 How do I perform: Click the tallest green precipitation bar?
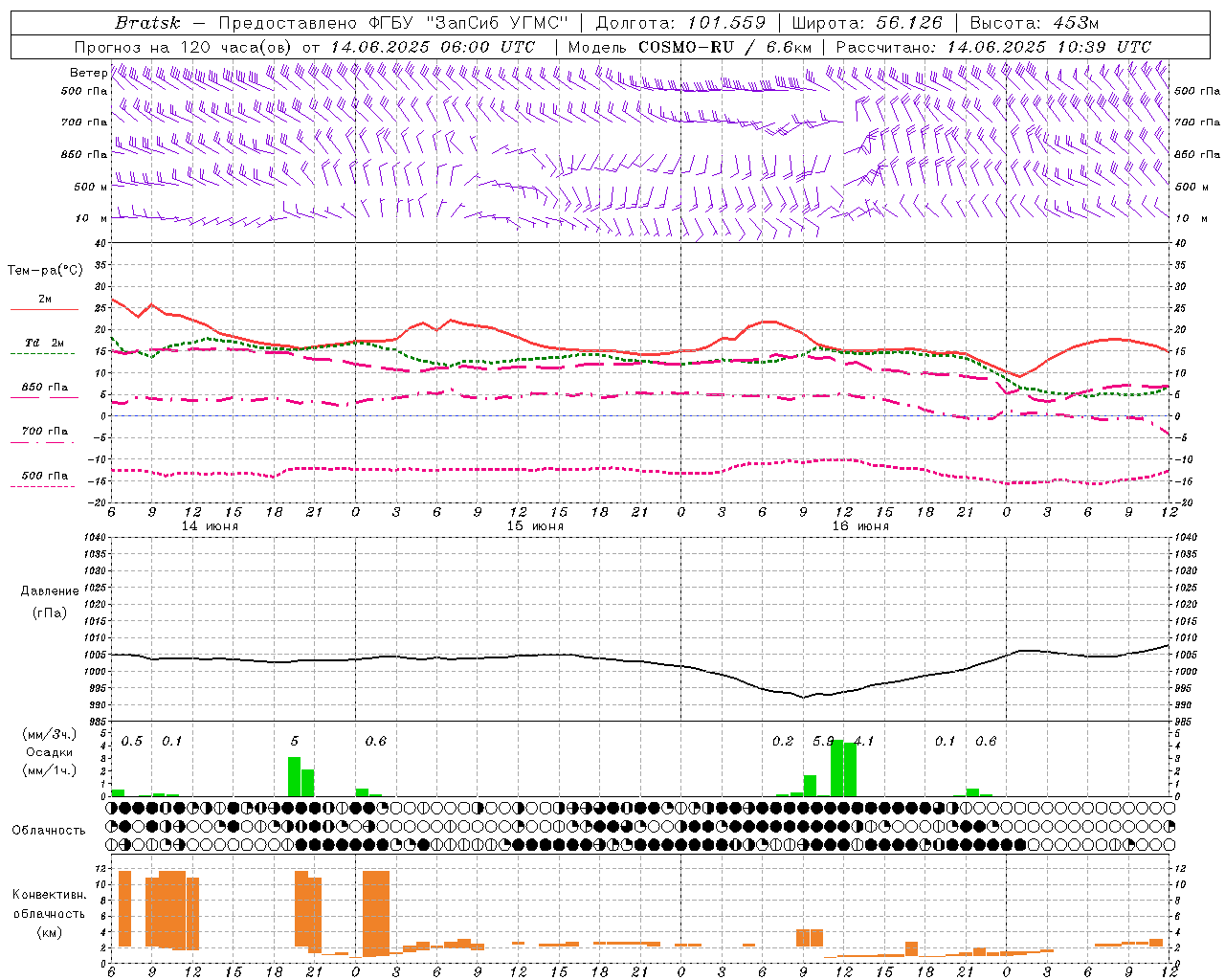pos(836,768)
